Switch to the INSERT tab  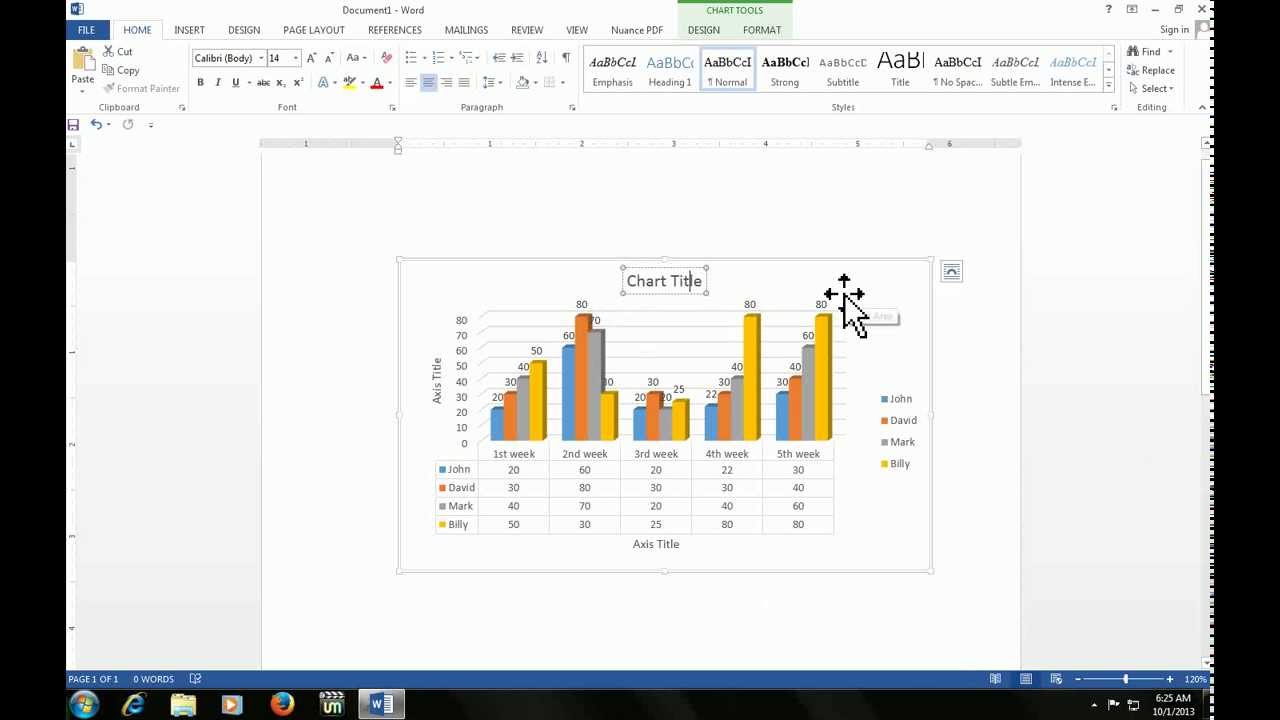pos(189,30)
